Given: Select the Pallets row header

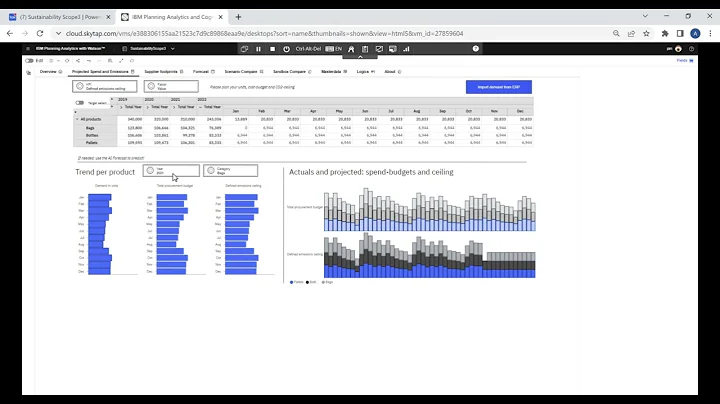Looking at the screenshot, I should [91, 143].
